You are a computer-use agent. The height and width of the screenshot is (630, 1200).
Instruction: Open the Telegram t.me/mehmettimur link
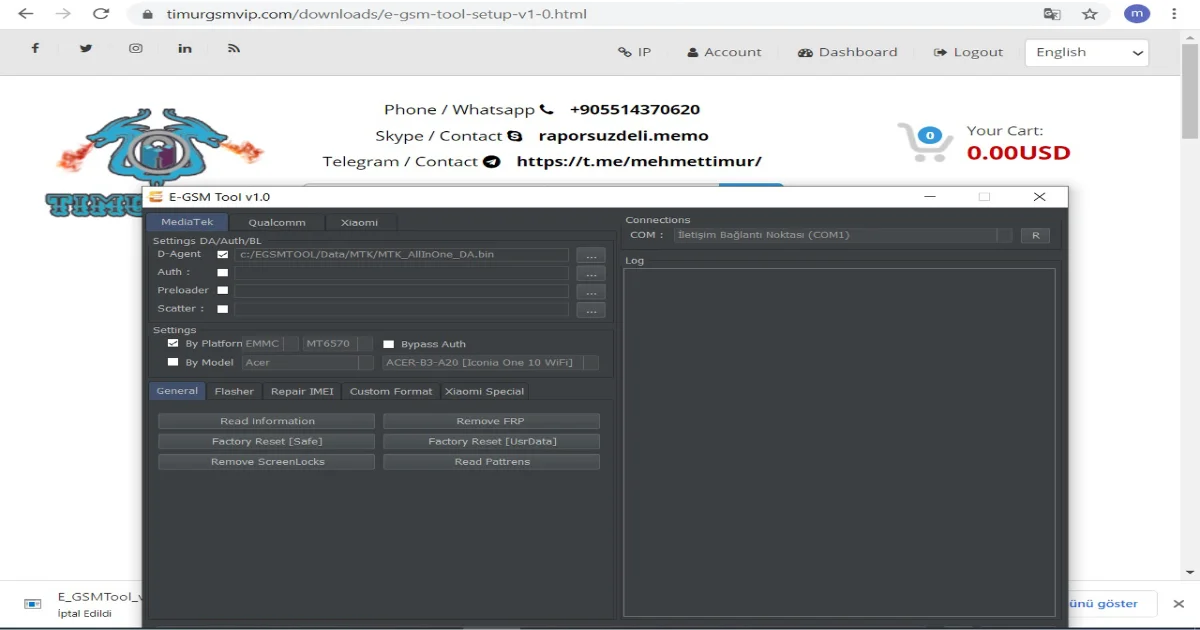(639, 161)
